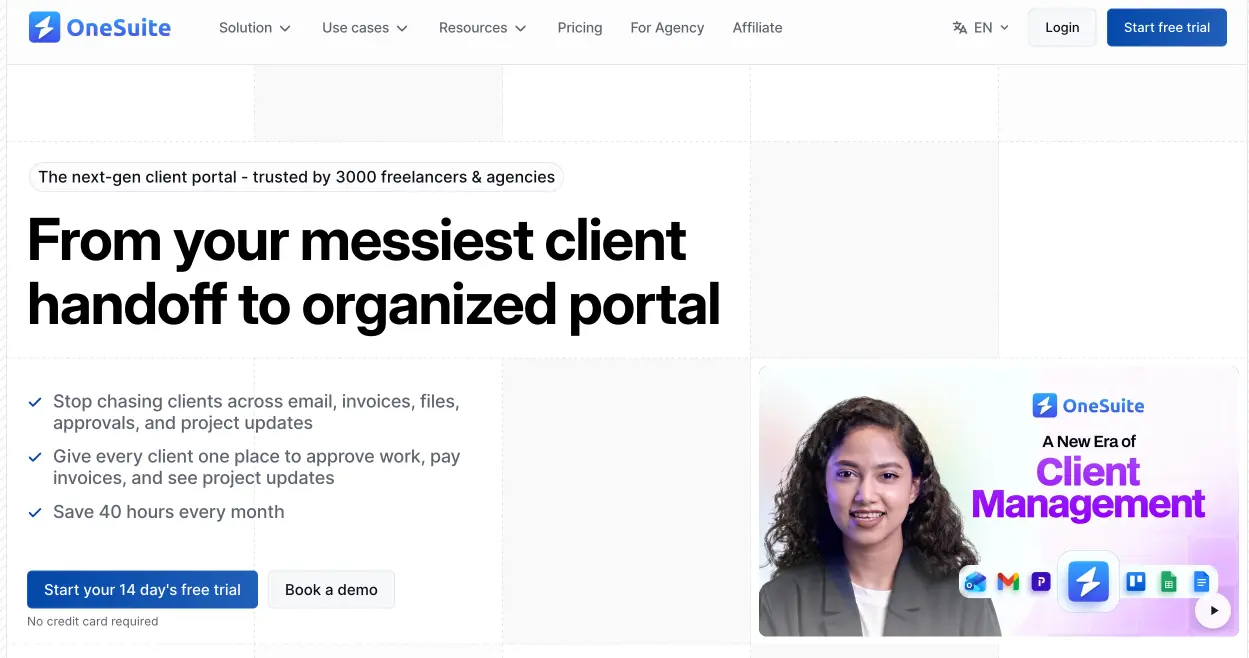Screen dimensions: 1249x658
Task: Click the 'trusted by 3000 freelancers & agencies' badge
Action: point(297,177)
